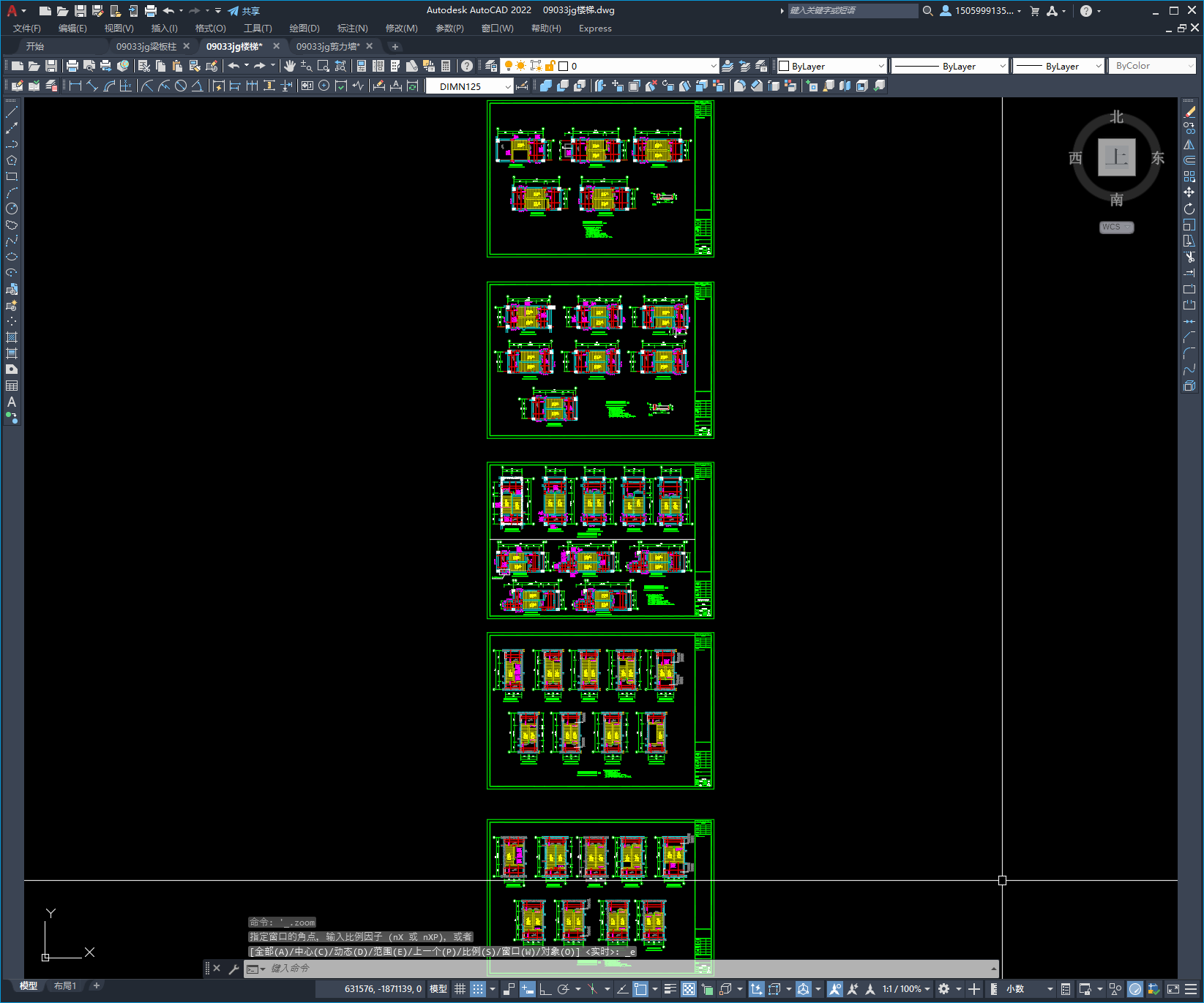Click the Help question mark in the standard toolbar
Viewport: 1204px width, 1003px height.
pyautogui.click(x=467, y=66)
